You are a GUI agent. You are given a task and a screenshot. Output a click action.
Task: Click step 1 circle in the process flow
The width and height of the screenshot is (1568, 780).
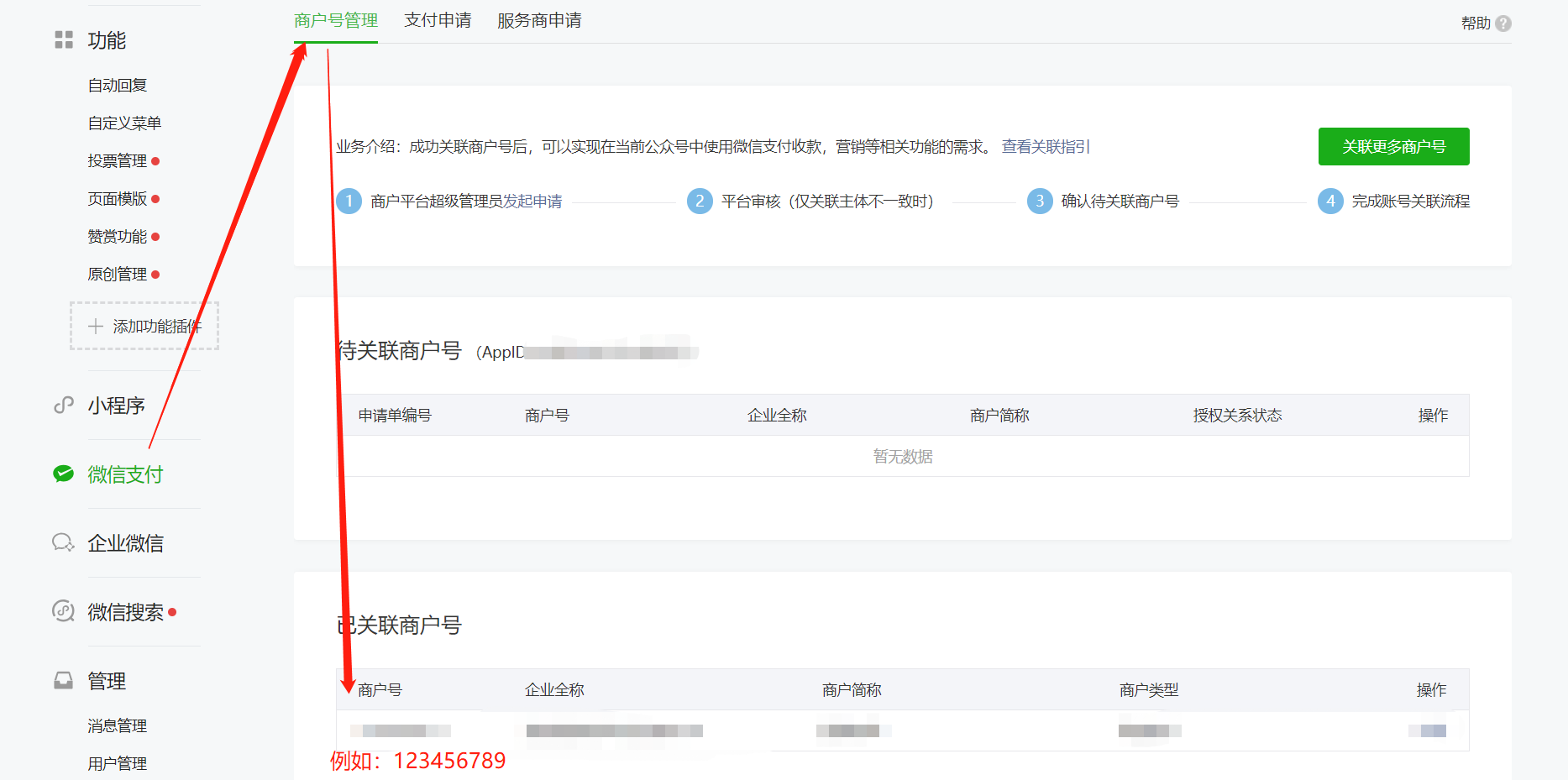(349, 201)
